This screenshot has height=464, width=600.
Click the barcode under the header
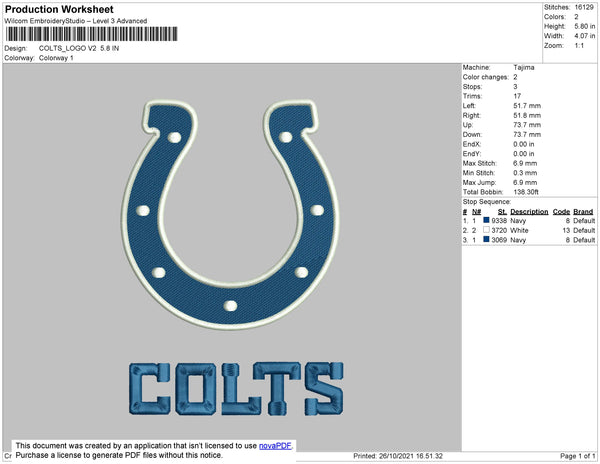click(91, 34)
